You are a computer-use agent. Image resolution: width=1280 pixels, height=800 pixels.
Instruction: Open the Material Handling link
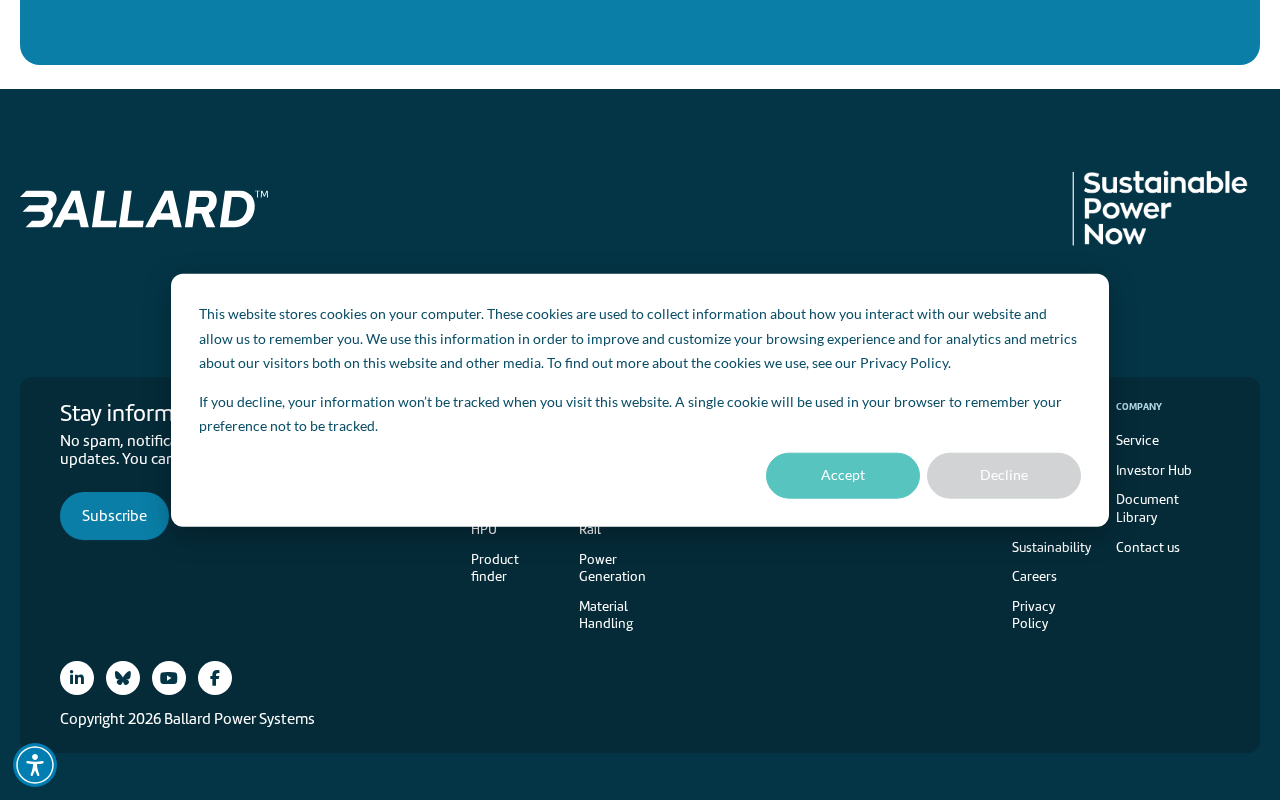pyautogui.click(x=606, y=615)
